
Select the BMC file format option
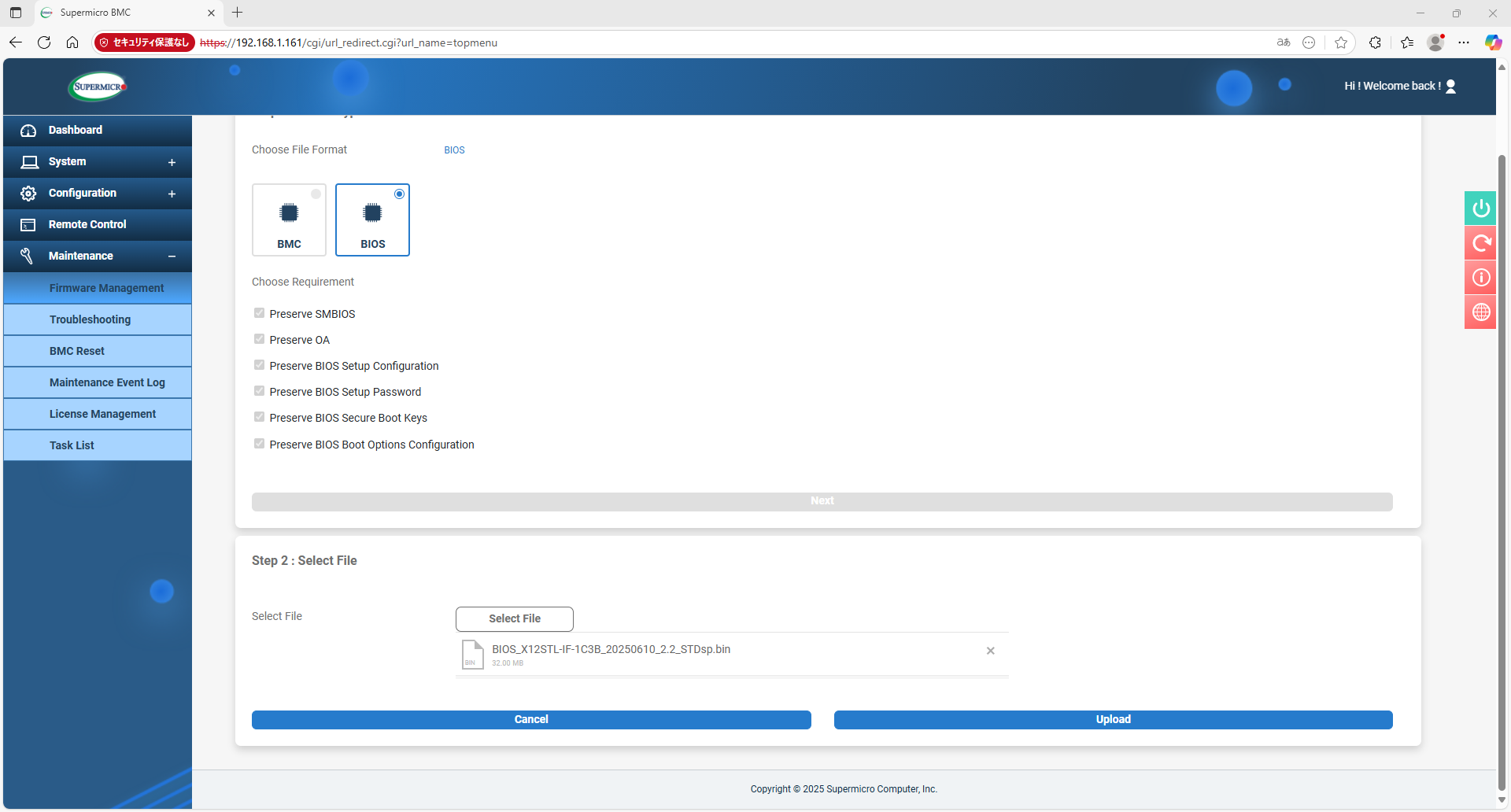289,220
